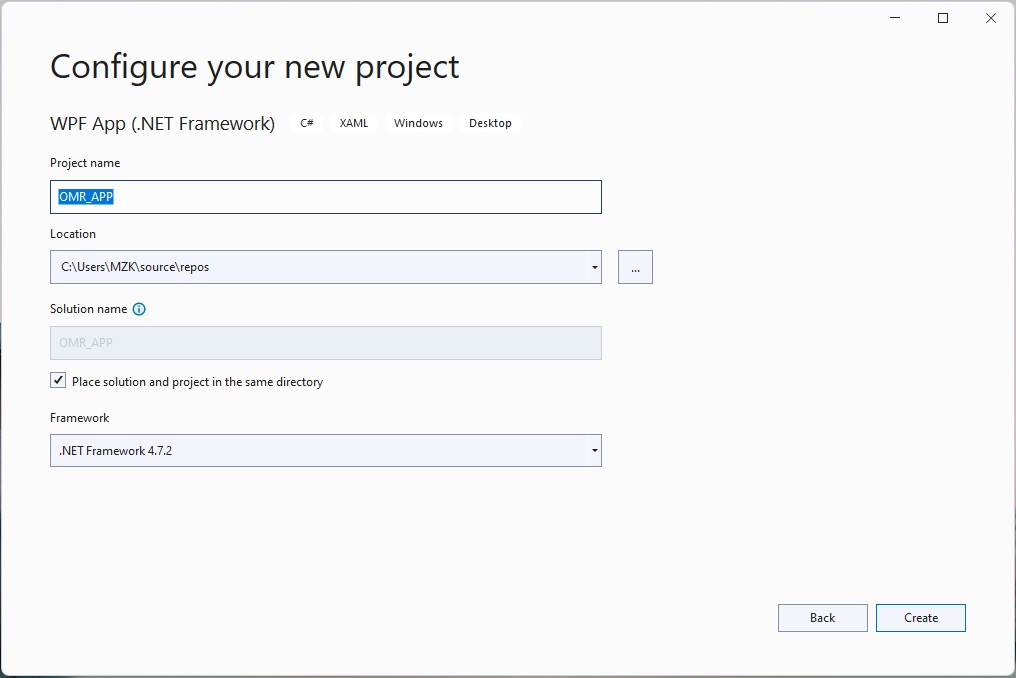
Task: Select the Desktop project type tag
Action: [490, 122]
